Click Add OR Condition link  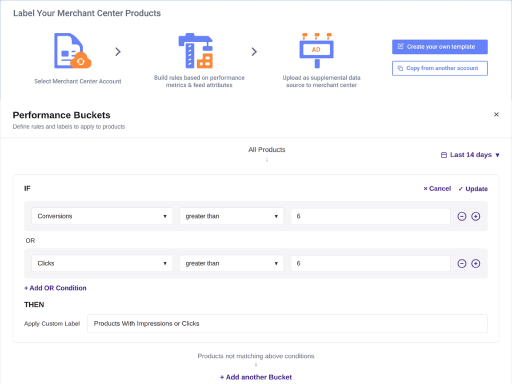[x=55, y=288]
